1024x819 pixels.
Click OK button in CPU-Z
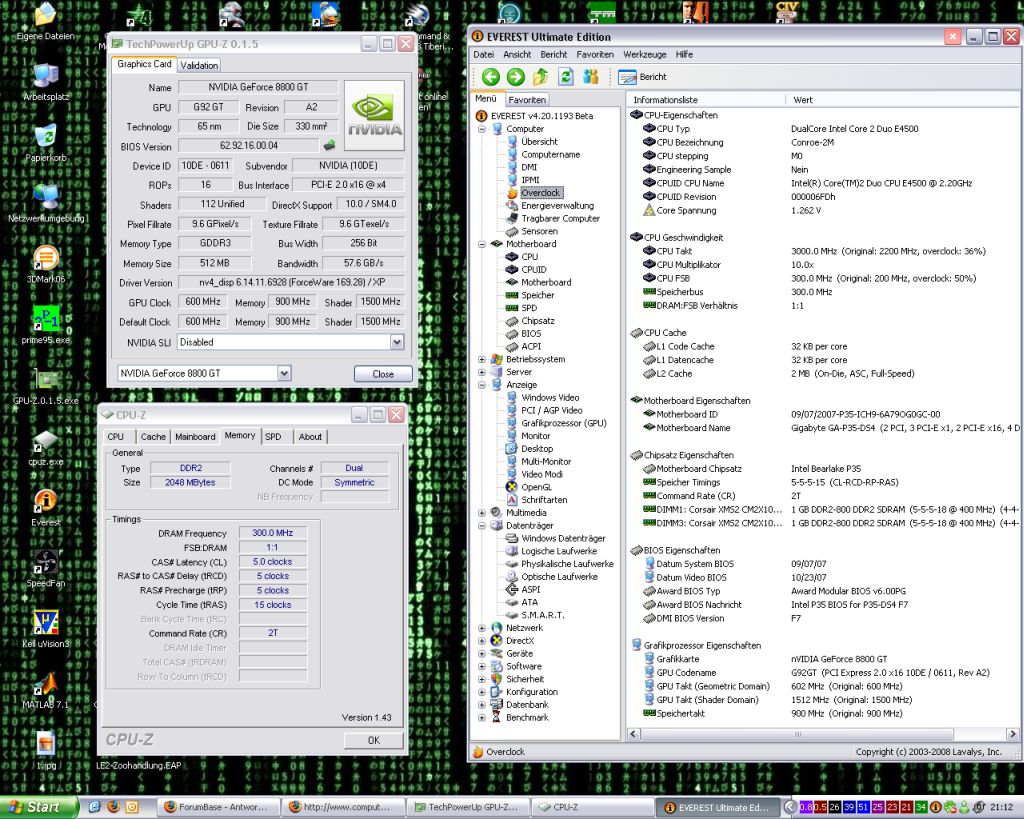coord(374,740)
